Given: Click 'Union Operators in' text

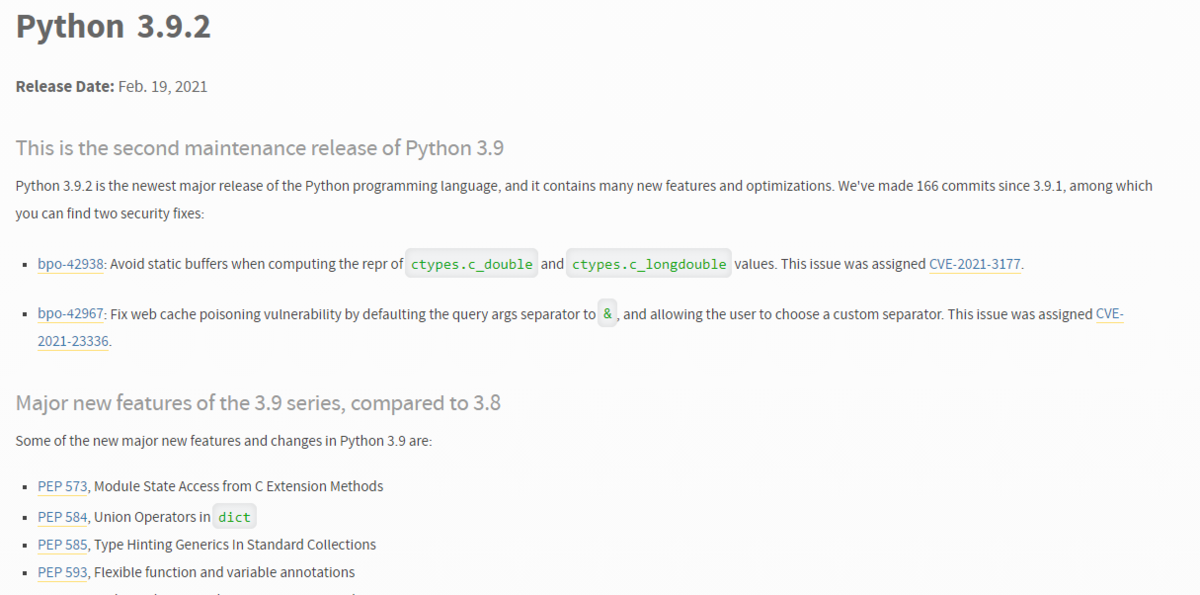Looking at the screenshot, I should 152,517.
